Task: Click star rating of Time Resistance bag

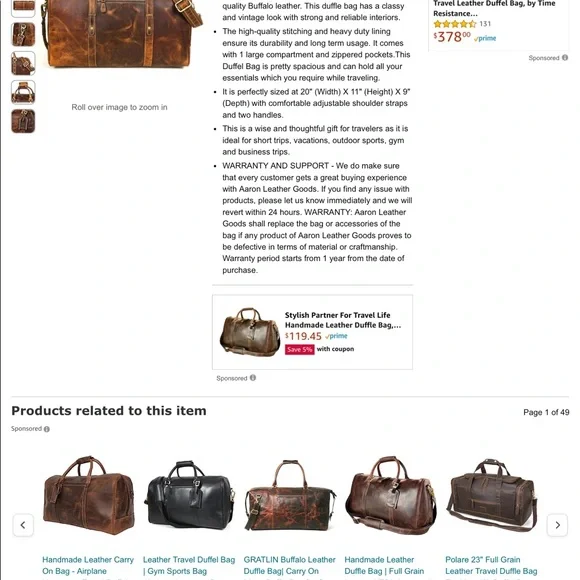Action: (455, 24)
